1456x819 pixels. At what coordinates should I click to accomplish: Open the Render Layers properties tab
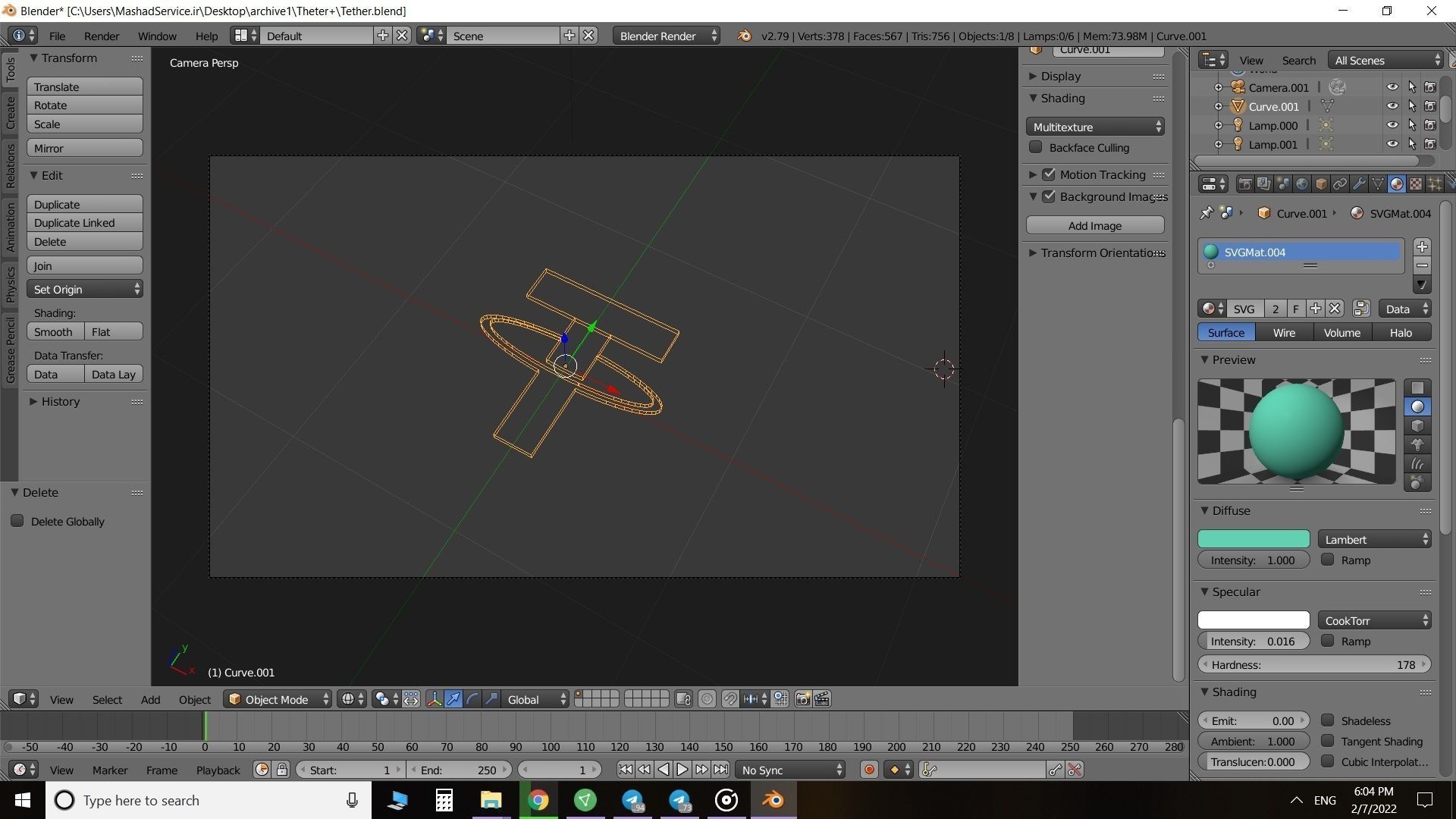click(x=1263, y=184)
